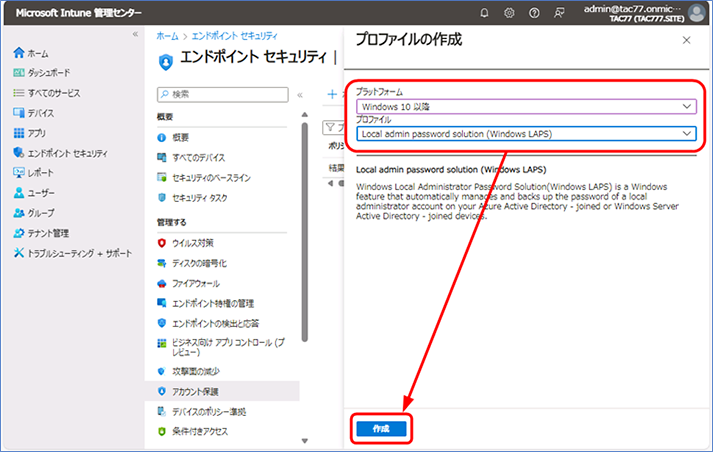Go to ホーム in left navigation
The width and height of the screenshot is (713, 452).
pyautogui.click(x=30, y=53)
